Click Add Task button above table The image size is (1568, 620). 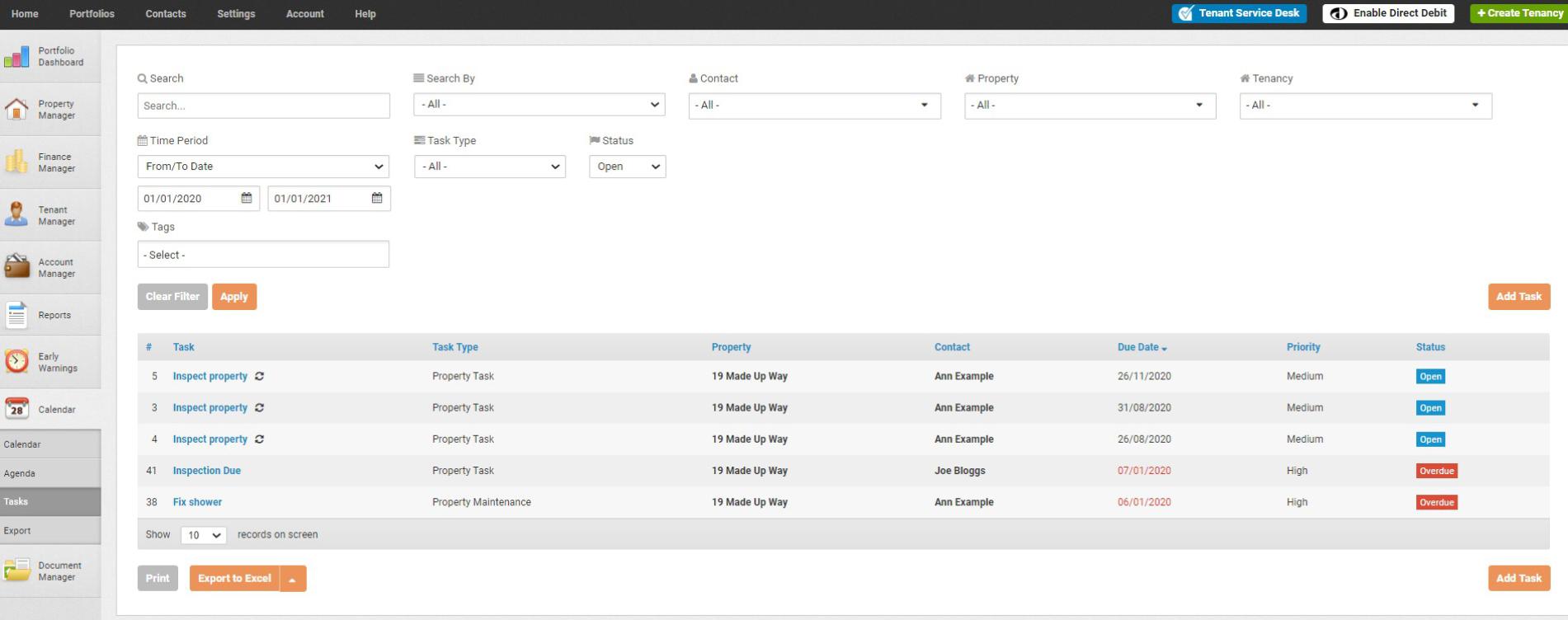(1519, 297)
